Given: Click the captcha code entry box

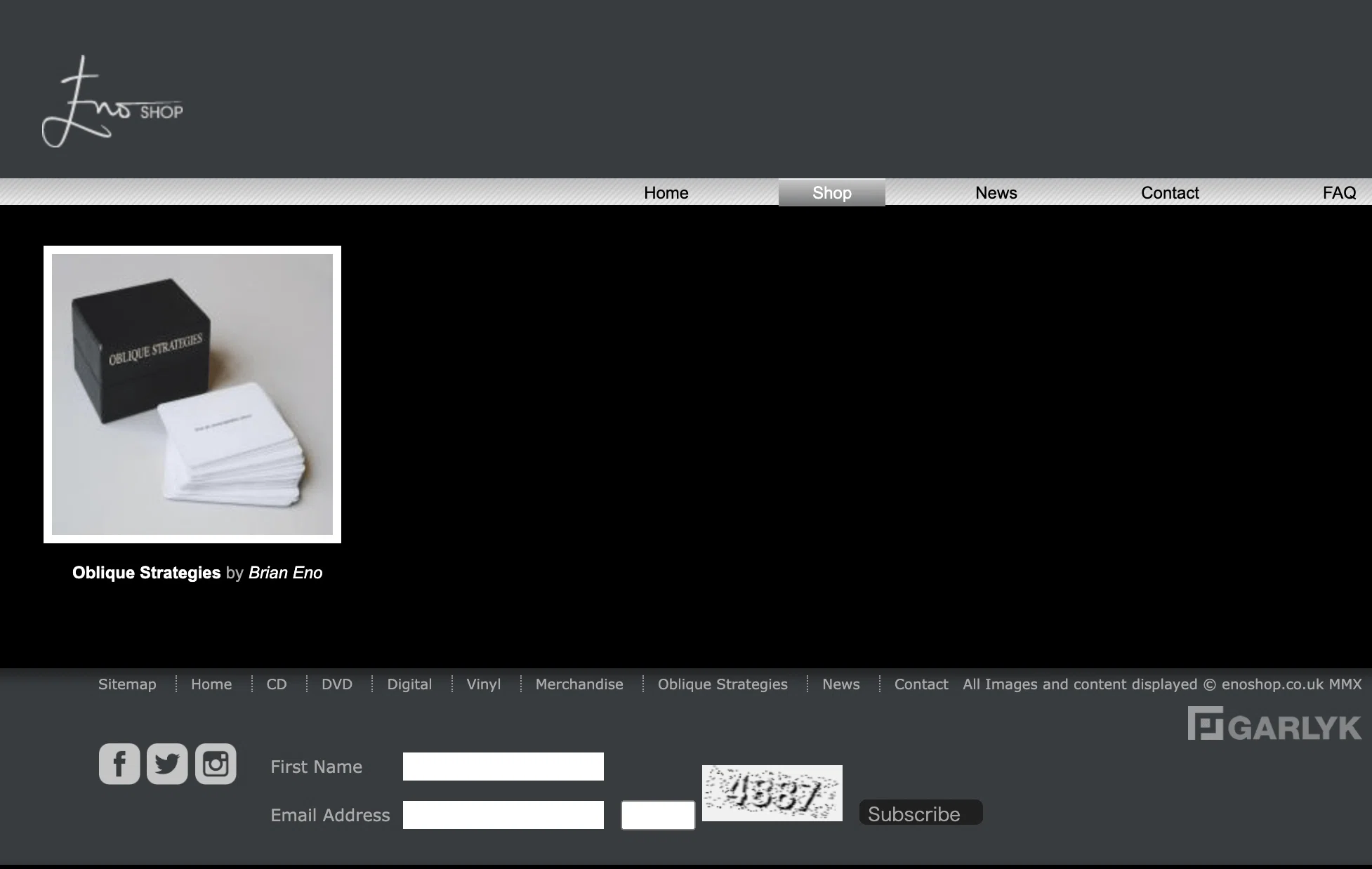Looking at the screenshot, I should coord(658,815).
